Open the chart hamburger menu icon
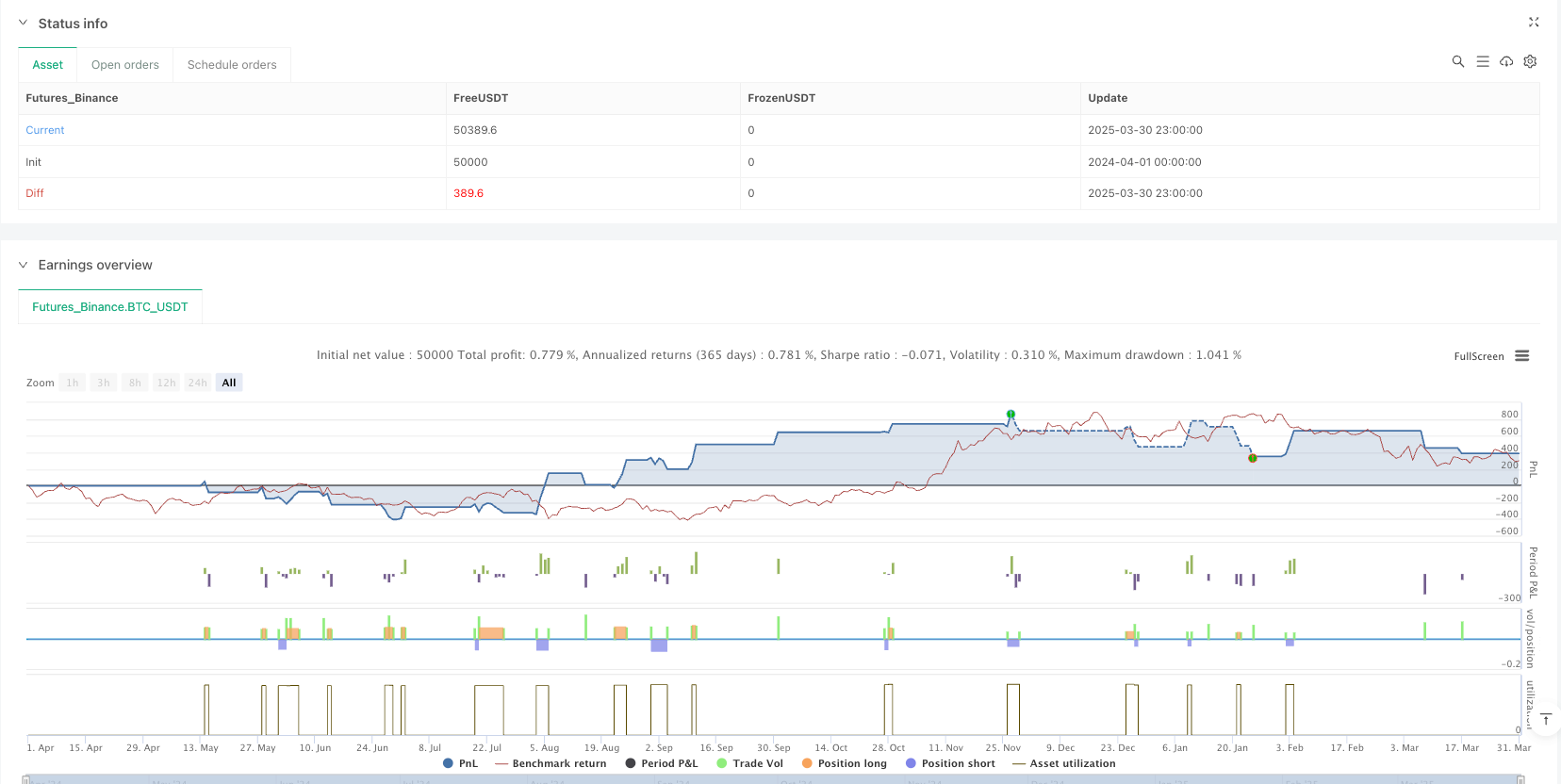This screenshot has width=1561, height=784. click(x=1521, y=356)
